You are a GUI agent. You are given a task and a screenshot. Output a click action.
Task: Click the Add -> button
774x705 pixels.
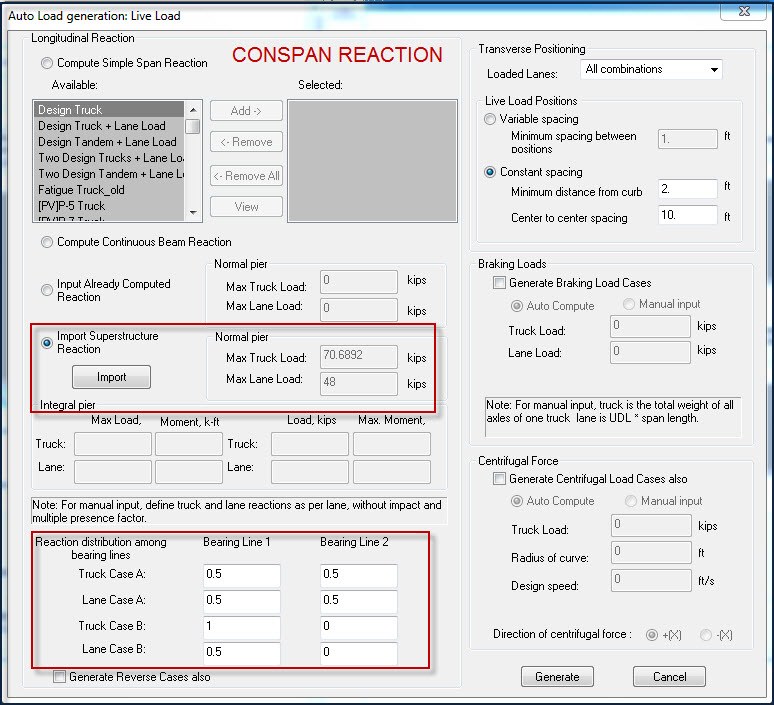tap(246, 111)
